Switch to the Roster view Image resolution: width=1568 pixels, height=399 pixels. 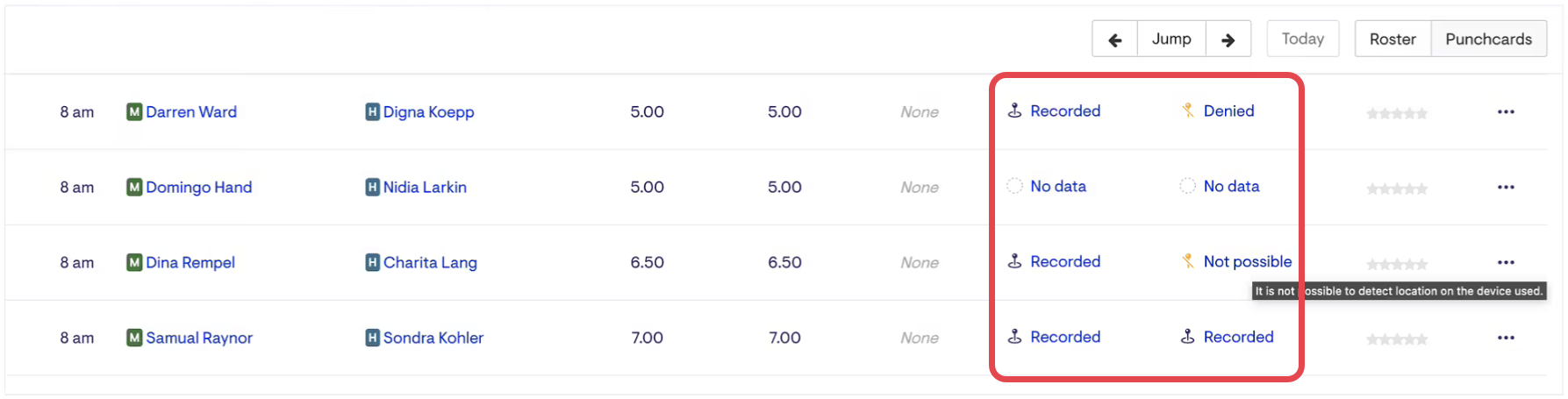[x=1393, y=39]
